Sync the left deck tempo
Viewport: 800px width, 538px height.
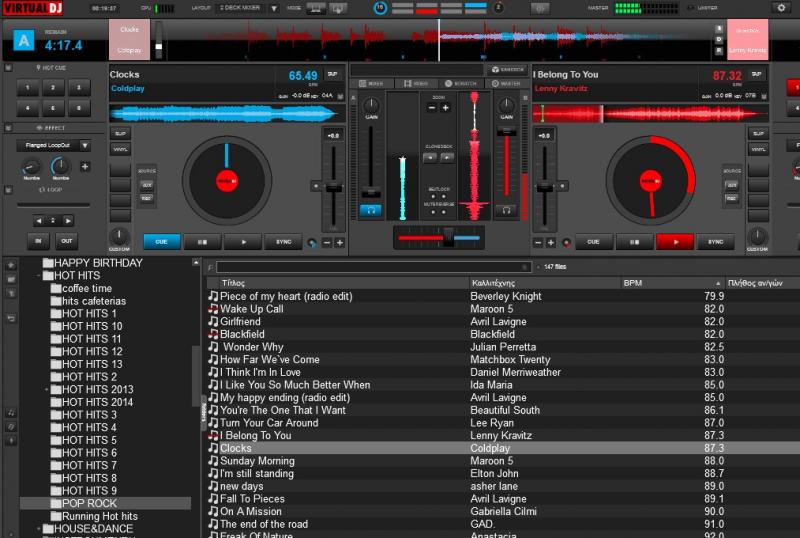(283, 242)
